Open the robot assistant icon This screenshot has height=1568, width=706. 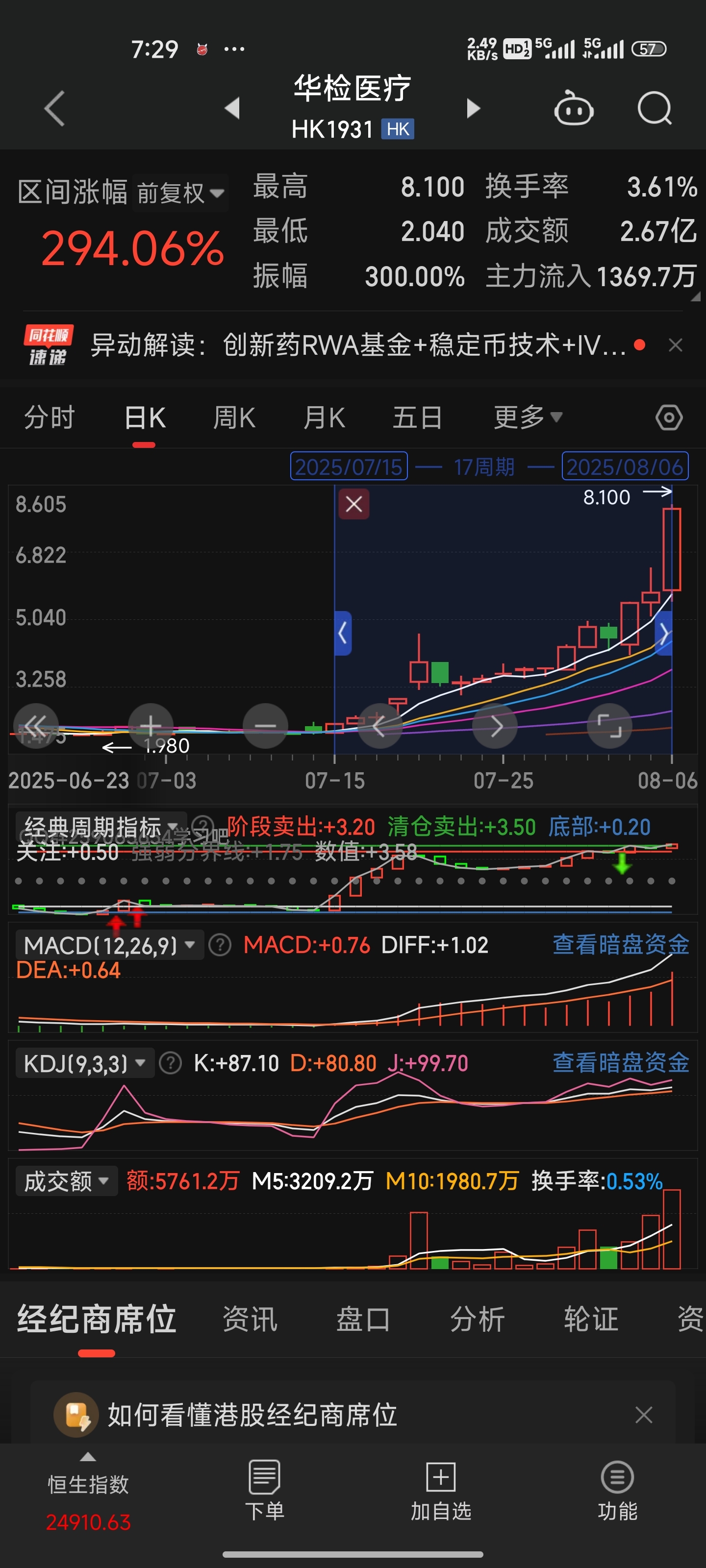coord(573,108)
